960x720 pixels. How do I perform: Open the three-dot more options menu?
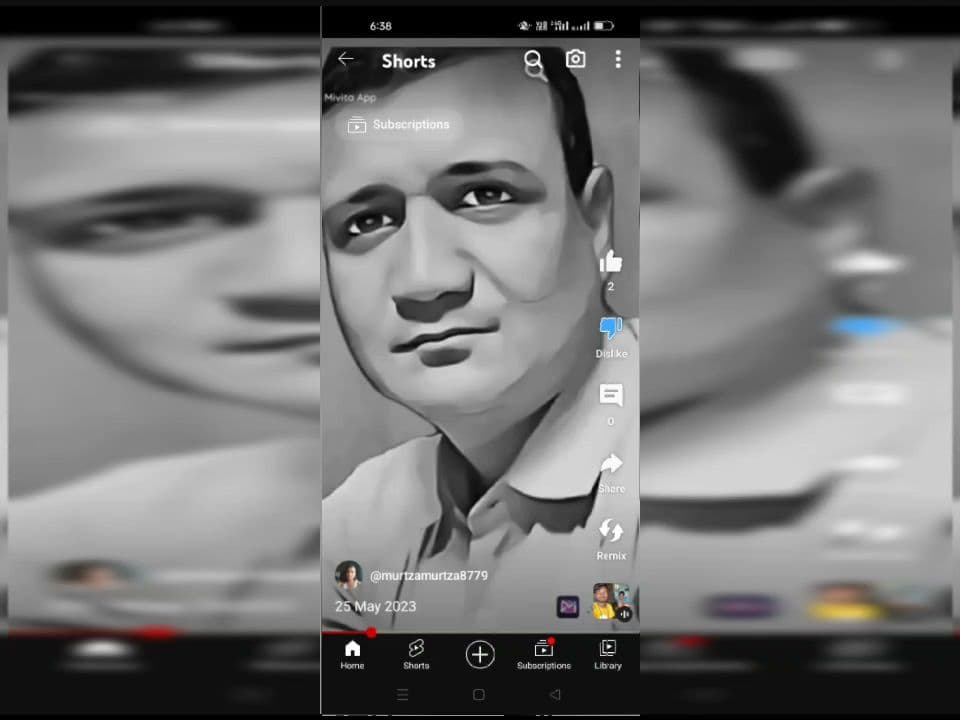[x=618, y=60]
